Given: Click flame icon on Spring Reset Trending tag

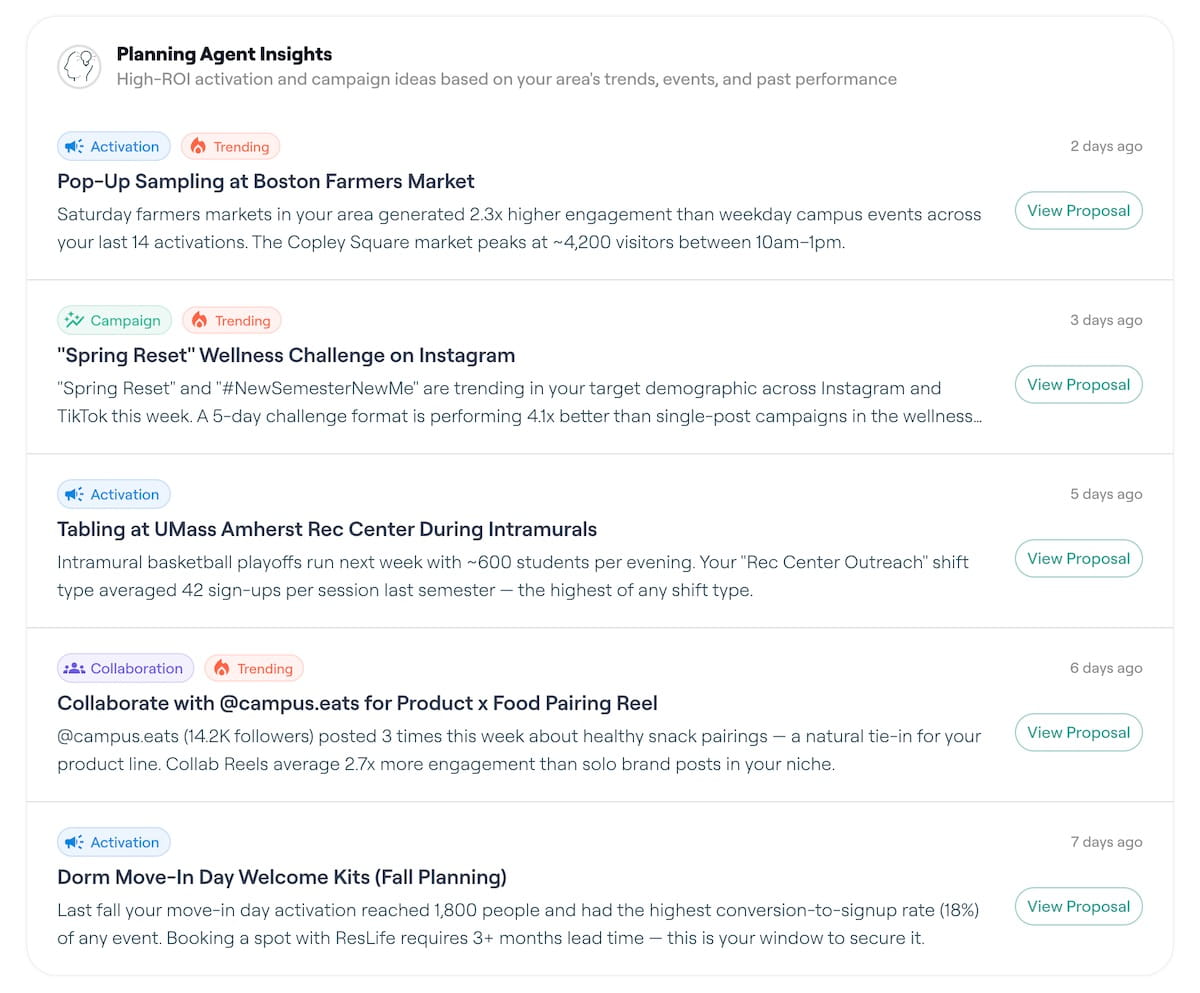Looking at the screenshot, I should tap(200, 321).
